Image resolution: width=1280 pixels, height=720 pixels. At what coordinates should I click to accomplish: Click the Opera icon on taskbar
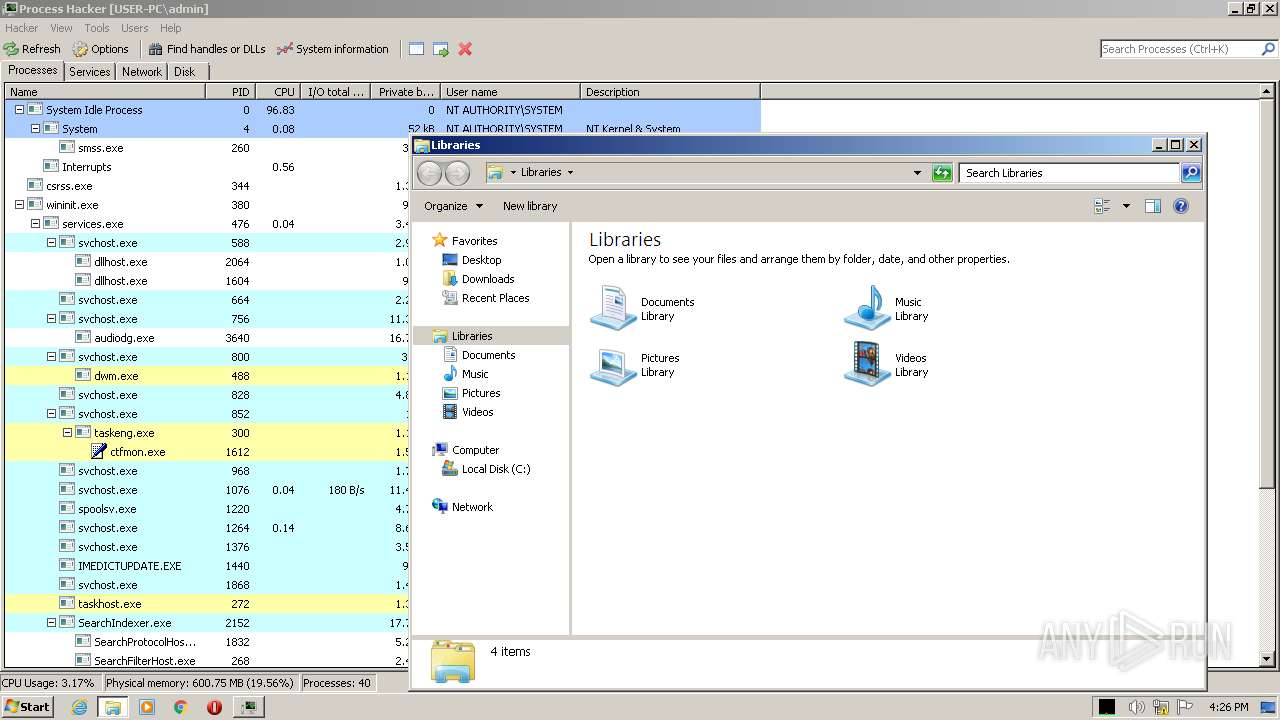click(214, 707)
